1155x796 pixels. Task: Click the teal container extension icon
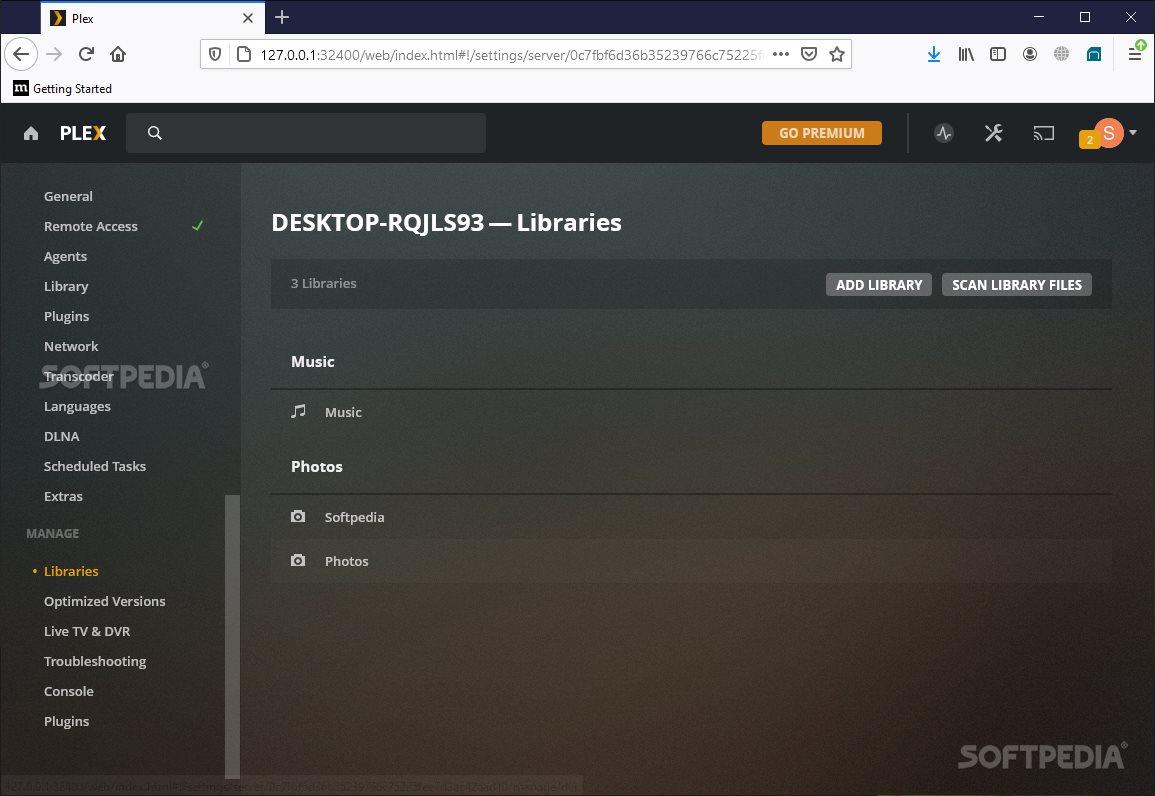point(1094,54)
